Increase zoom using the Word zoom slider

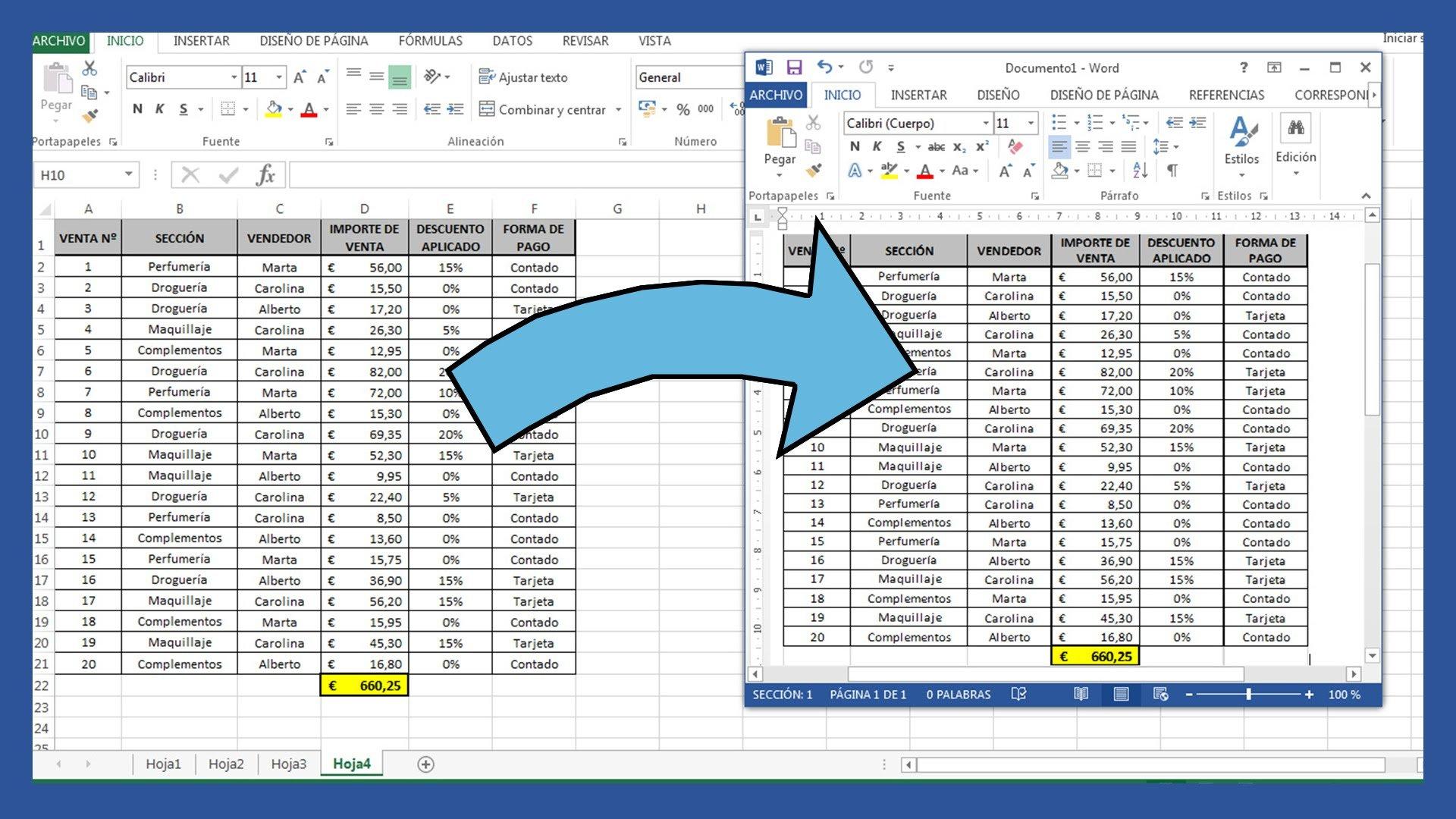(x=1310, y=695)
